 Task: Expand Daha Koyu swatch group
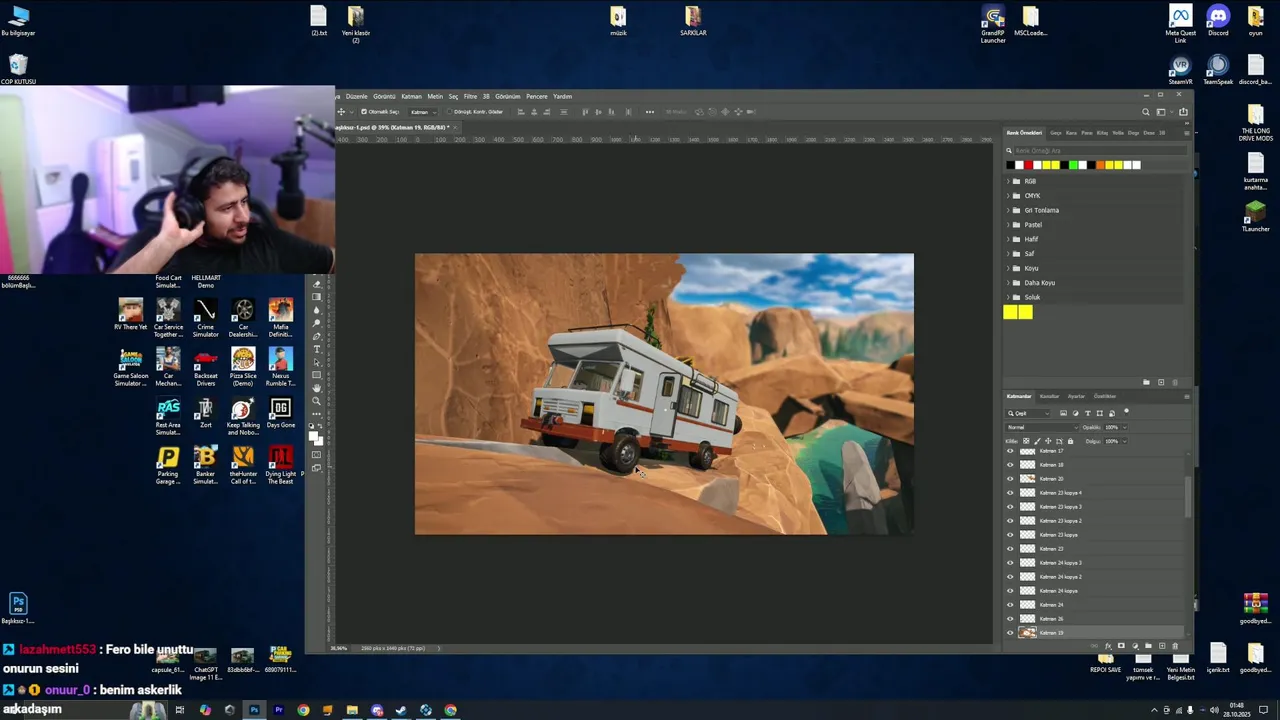click(1008, 283)
